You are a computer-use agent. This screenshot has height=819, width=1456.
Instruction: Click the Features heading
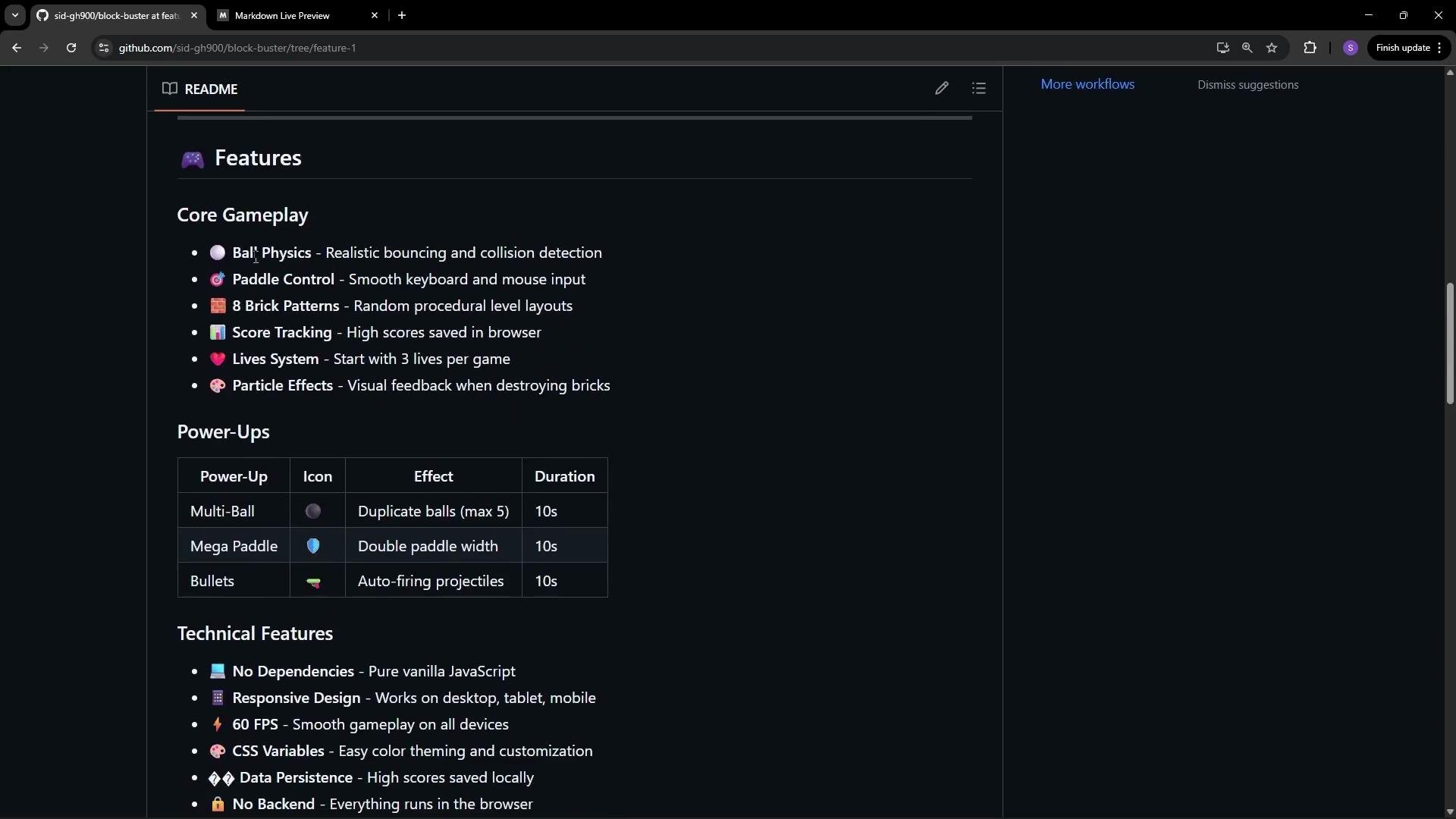(258, 158)
